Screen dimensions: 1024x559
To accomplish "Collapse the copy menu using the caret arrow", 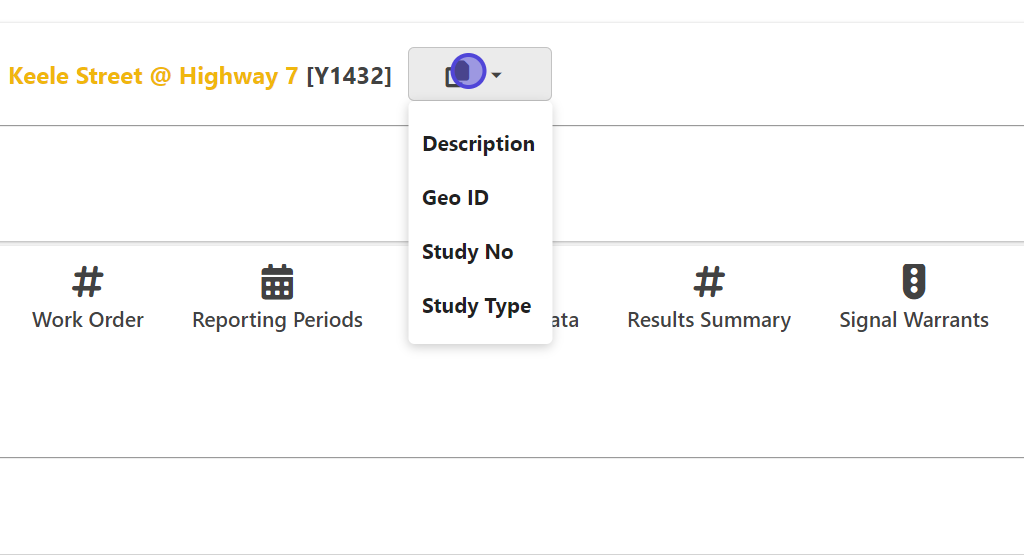I will click(497, 75).
